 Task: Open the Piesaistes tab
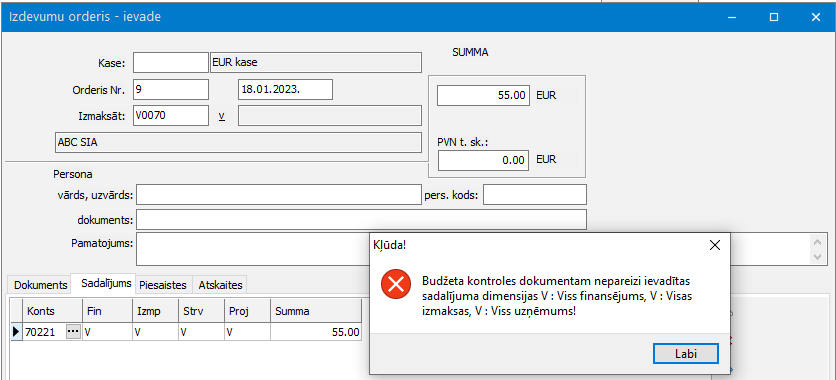pos(165,285)
